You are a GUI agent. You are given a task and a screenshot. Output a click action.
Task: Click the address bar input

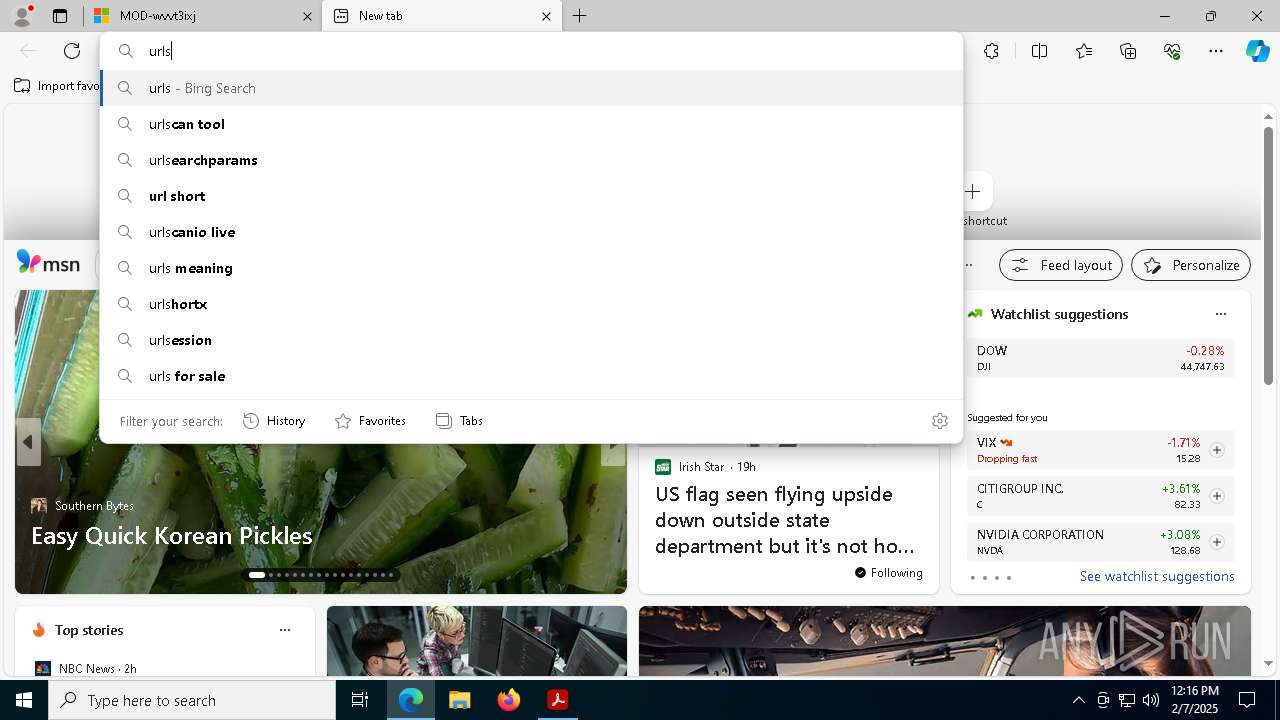pos(531,51)
